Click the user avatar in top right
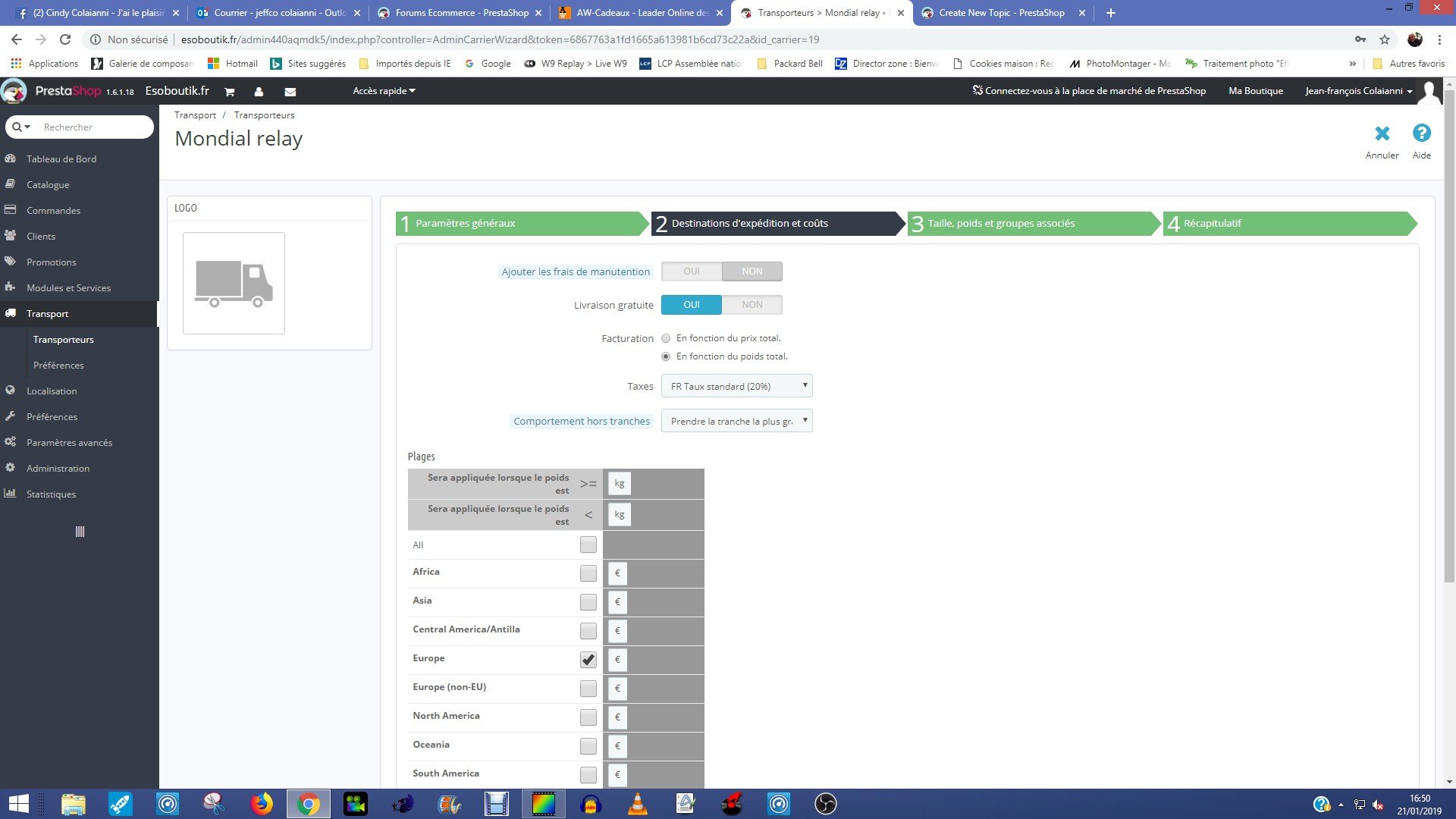 point(1430,92)
